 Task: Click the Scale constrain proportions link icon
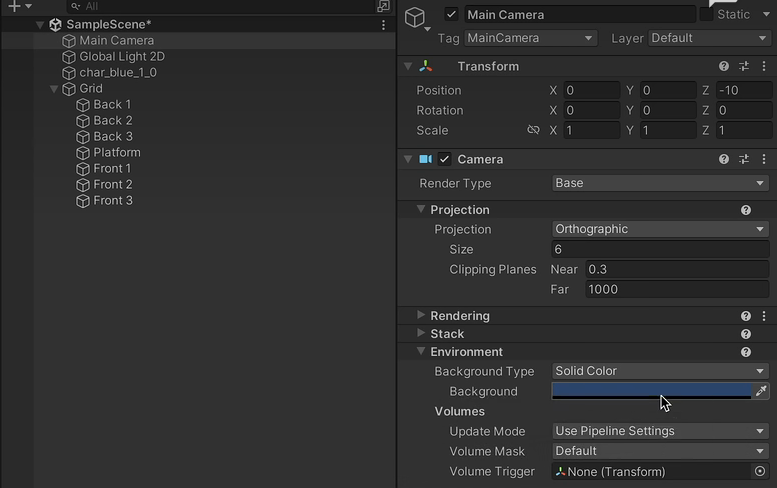point(533,130)
